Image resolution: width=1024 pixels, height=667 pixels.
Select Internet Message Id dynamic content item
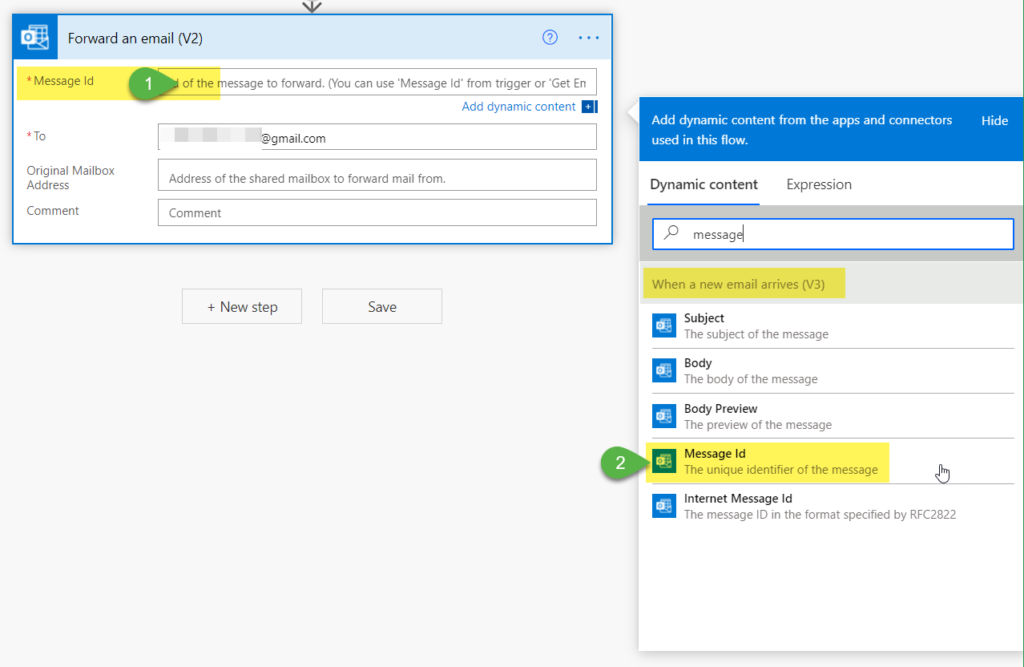point(833,506)
